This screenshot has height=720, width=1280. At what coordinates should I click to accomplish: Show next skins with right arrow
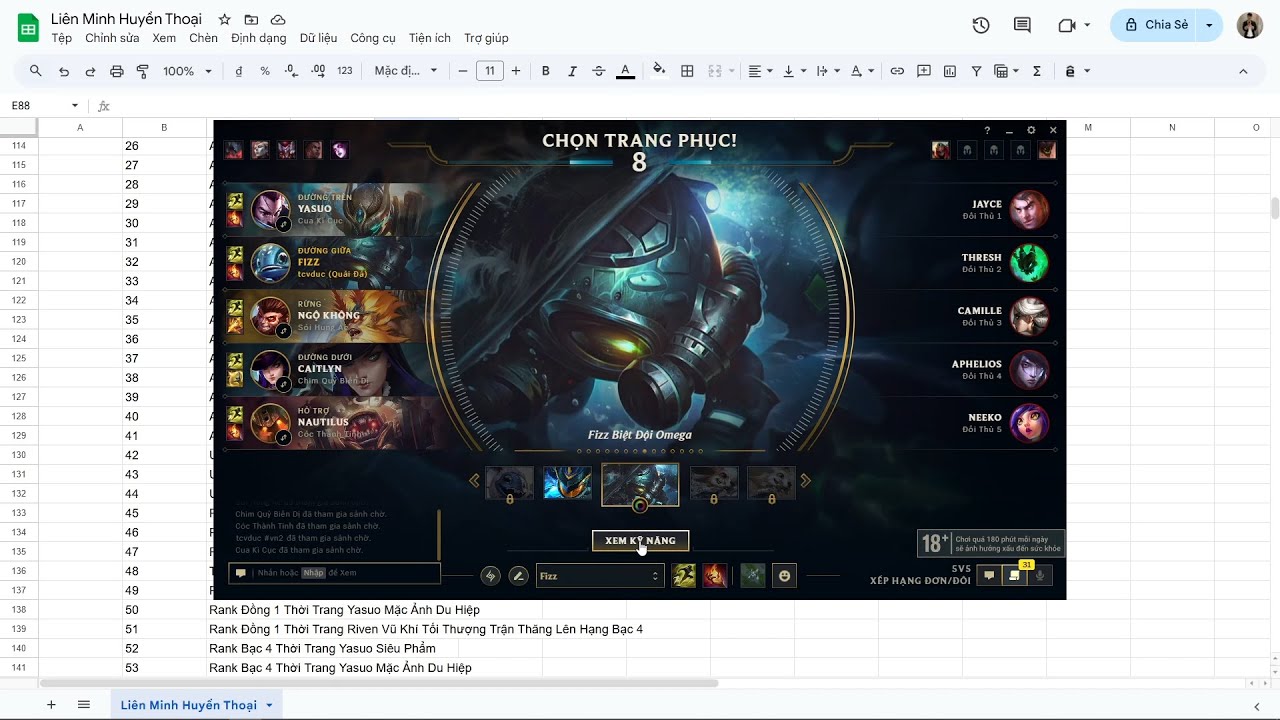coord(806,481)
